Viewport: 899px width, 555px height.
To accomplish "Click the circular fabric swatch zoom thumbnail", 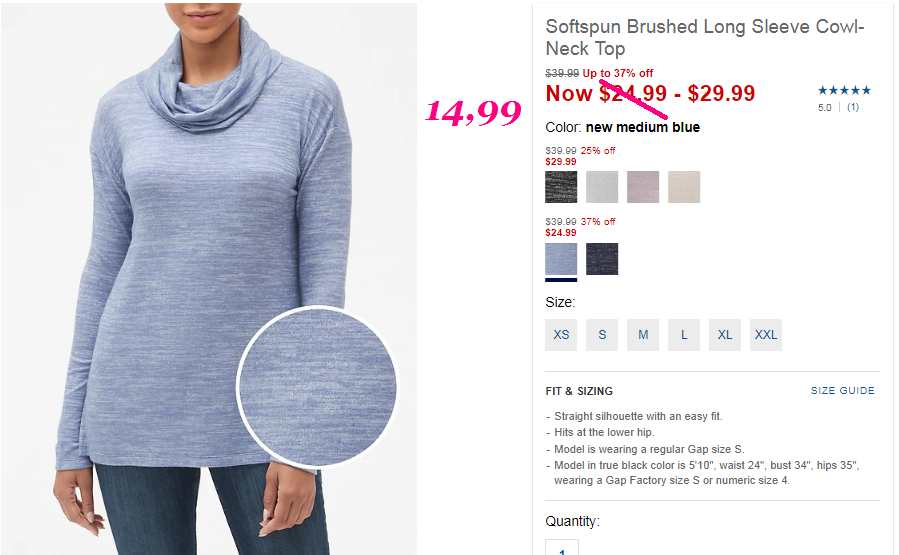I will tap(317, 386).
